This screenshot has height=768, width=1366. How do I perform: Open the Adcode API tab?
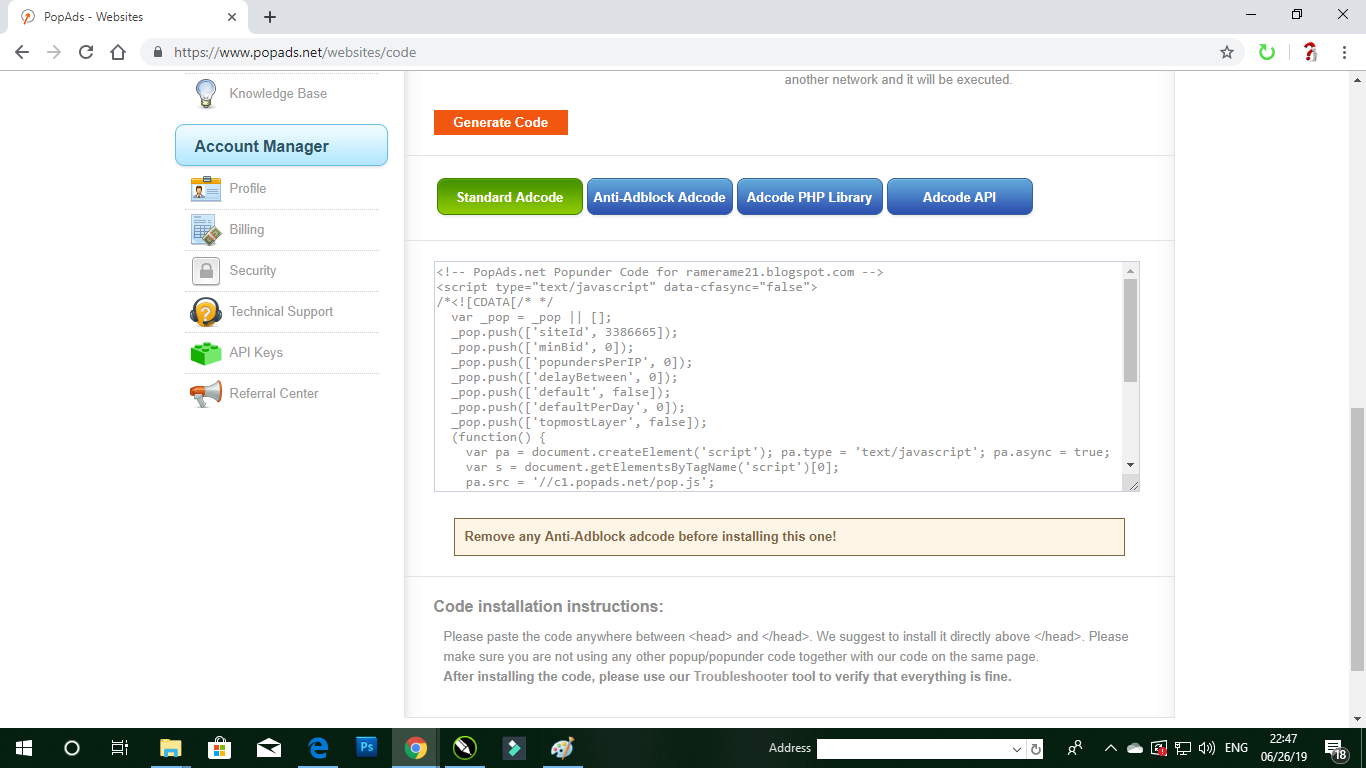click(x=960, y=196)
